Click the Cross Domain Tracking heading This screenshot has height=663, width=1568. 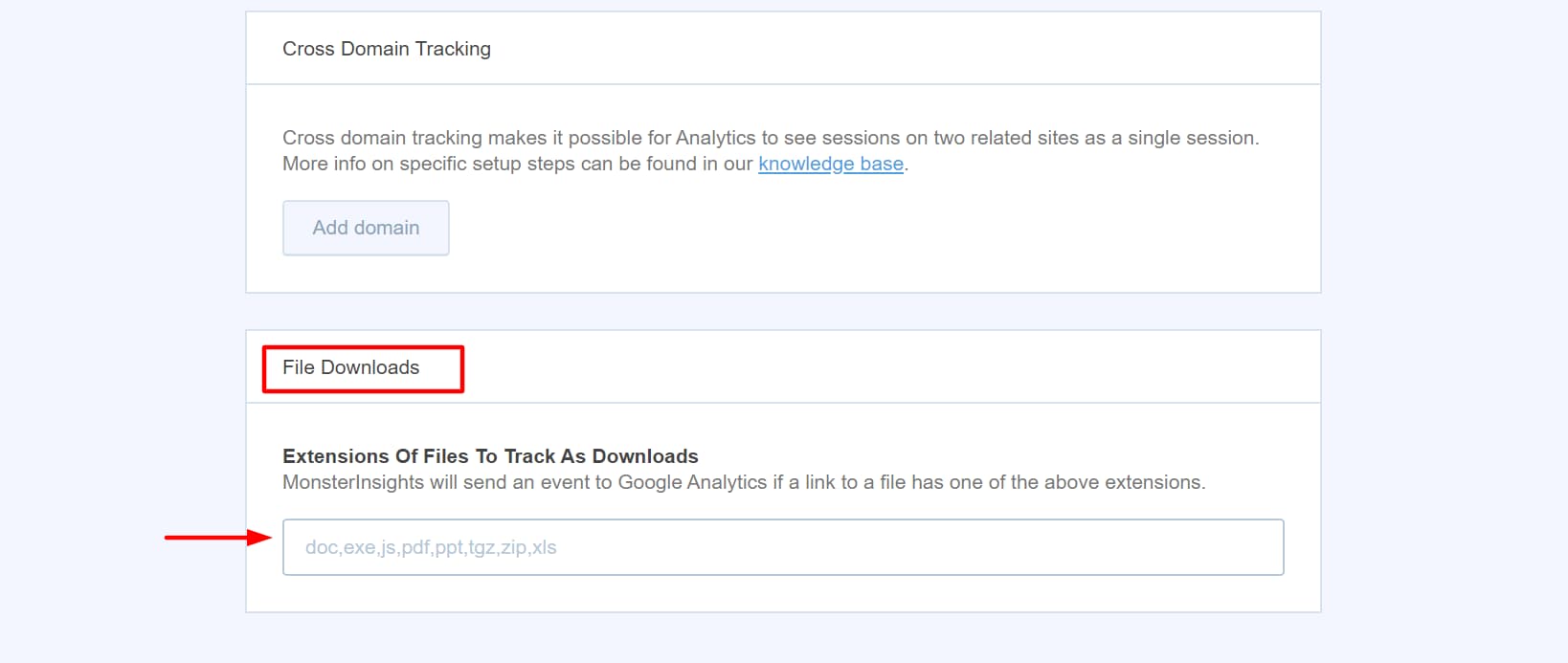click(x=387, y=48)
